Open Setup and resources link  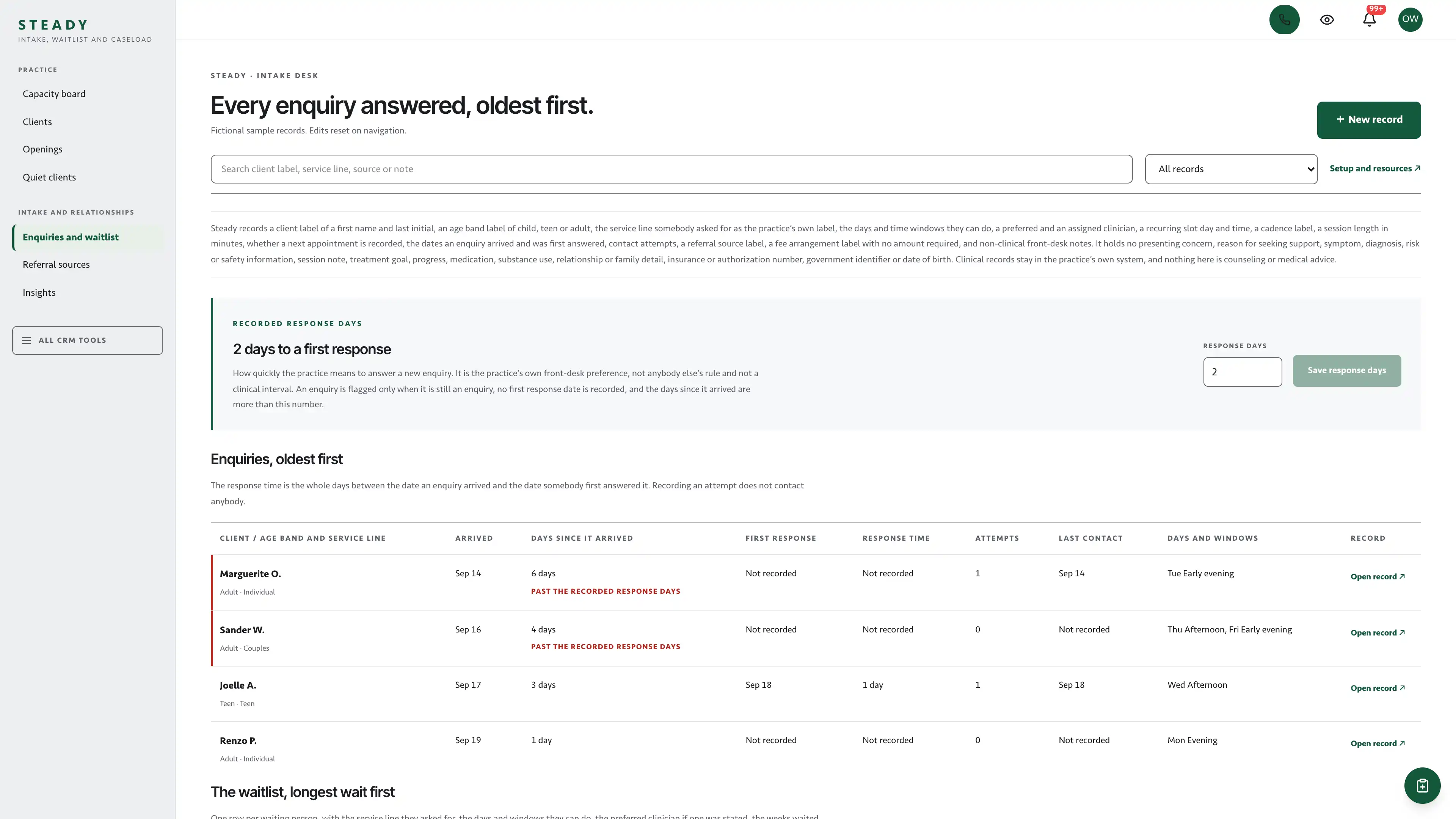pos(1374,168)
